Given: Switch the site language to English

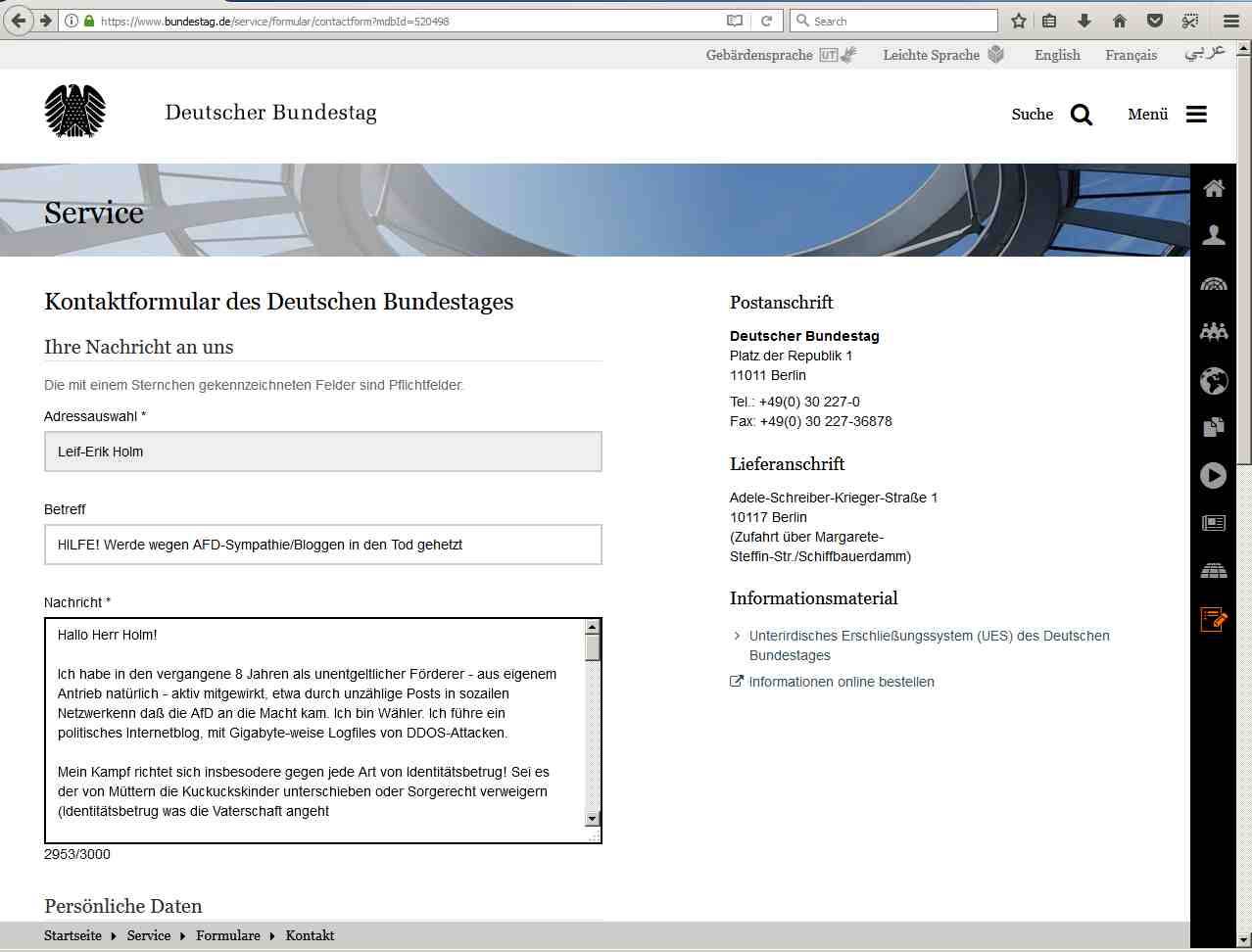Looking at the screenshot, I should click(x=1057, y=55).
